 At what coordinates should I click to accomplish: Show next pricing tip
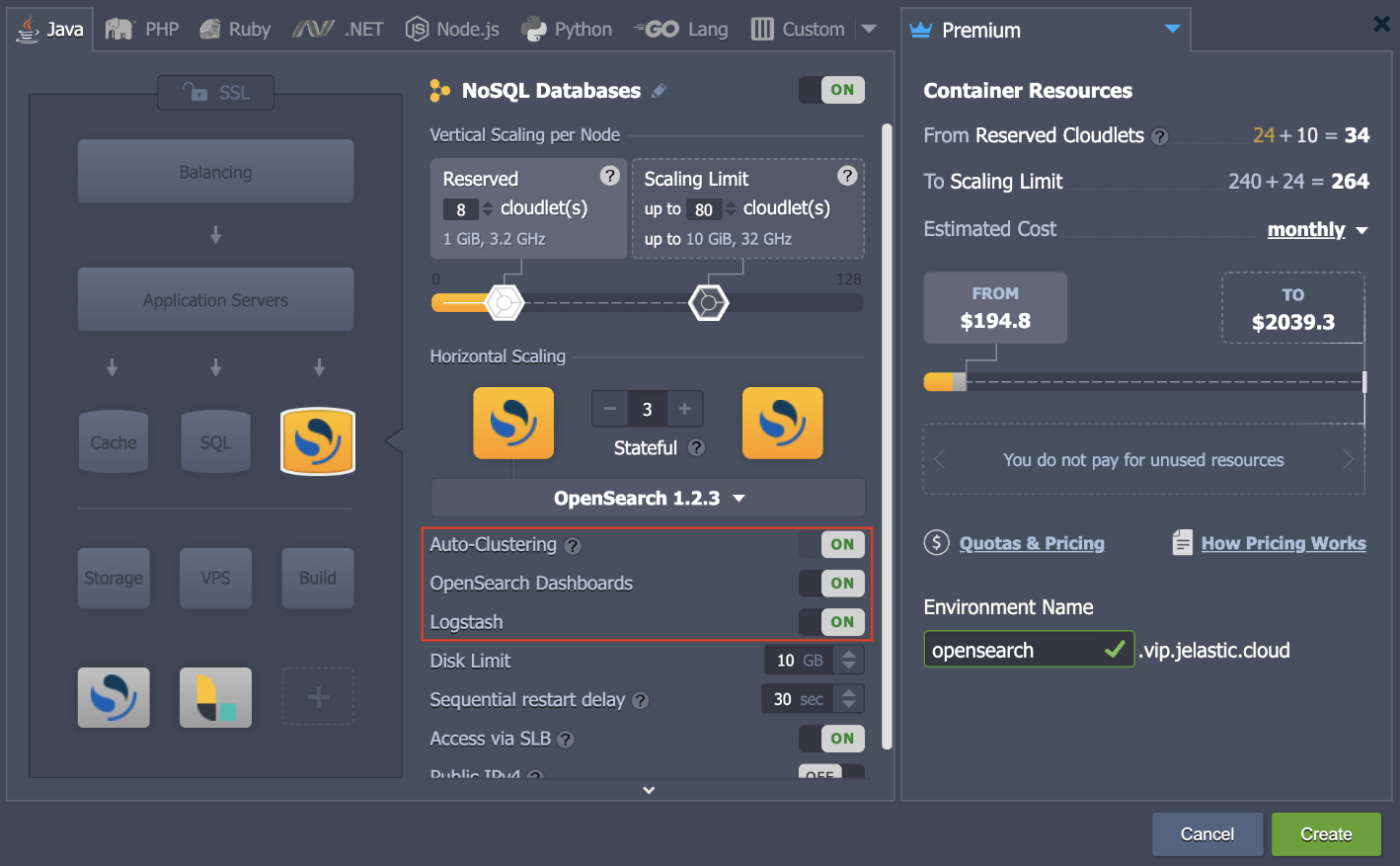(x=1348, y=459)
